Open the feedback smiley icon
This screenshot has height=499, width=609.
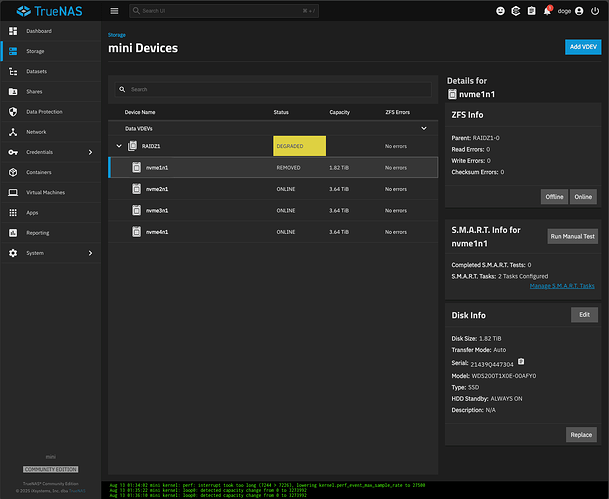click(500, 11)
